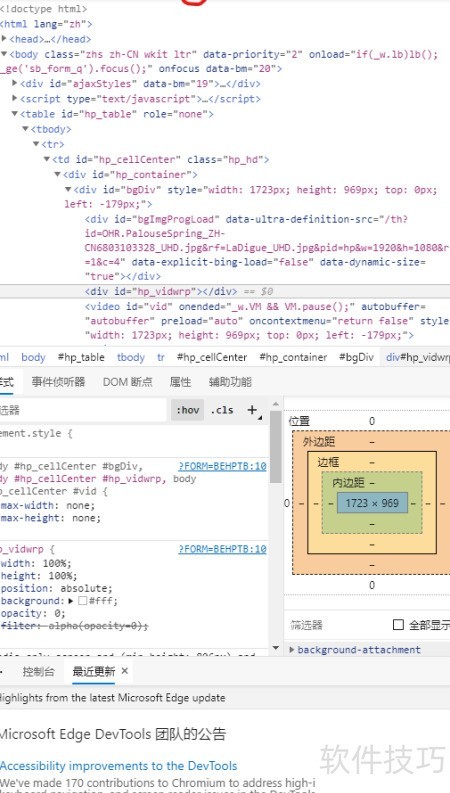Click the width: 100% declaration
This screenshot has height=793, width=450.
coord(36,563)
